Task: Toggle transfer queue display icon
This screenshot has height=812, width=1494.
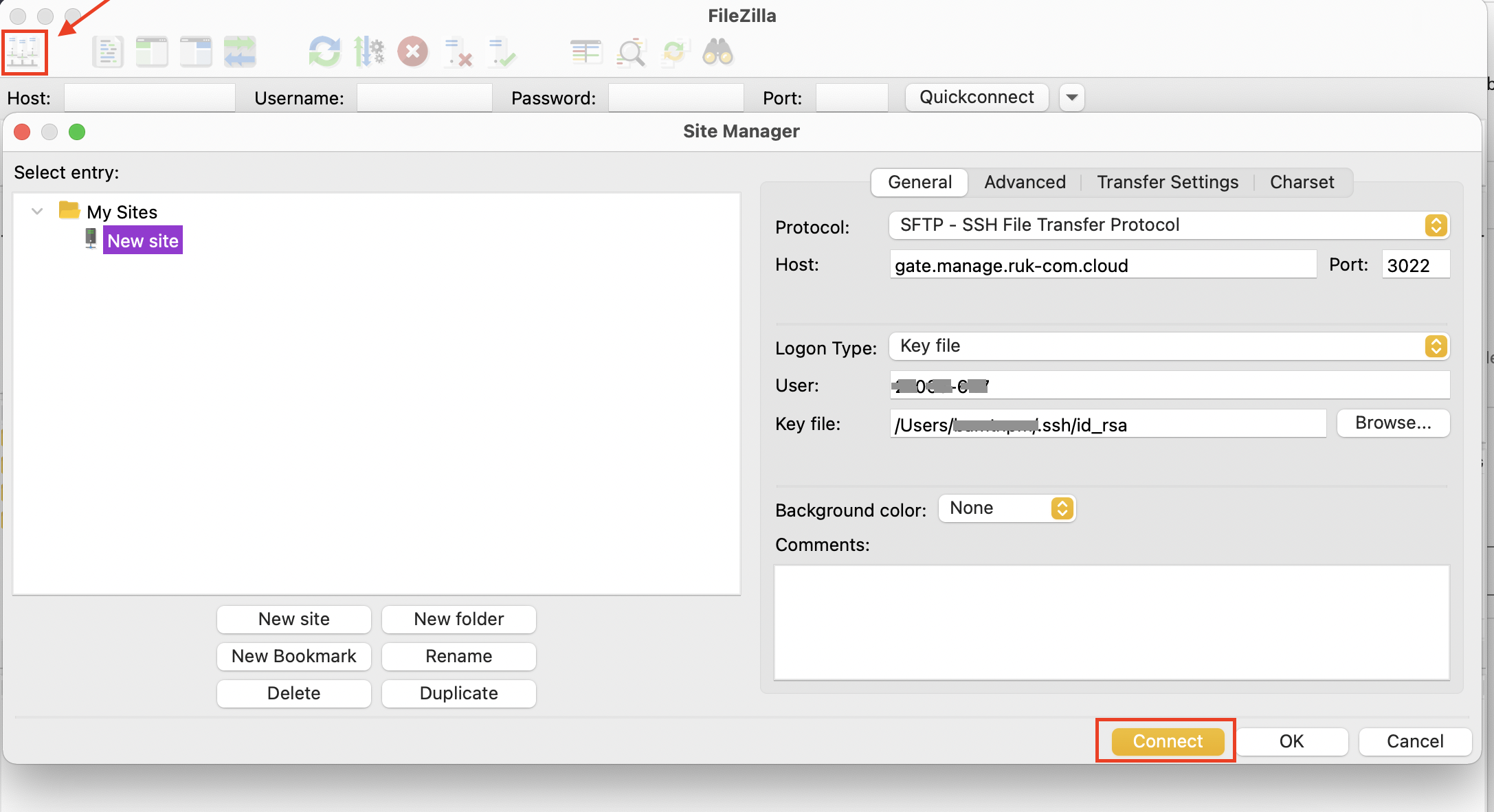Action: point(240,52)
